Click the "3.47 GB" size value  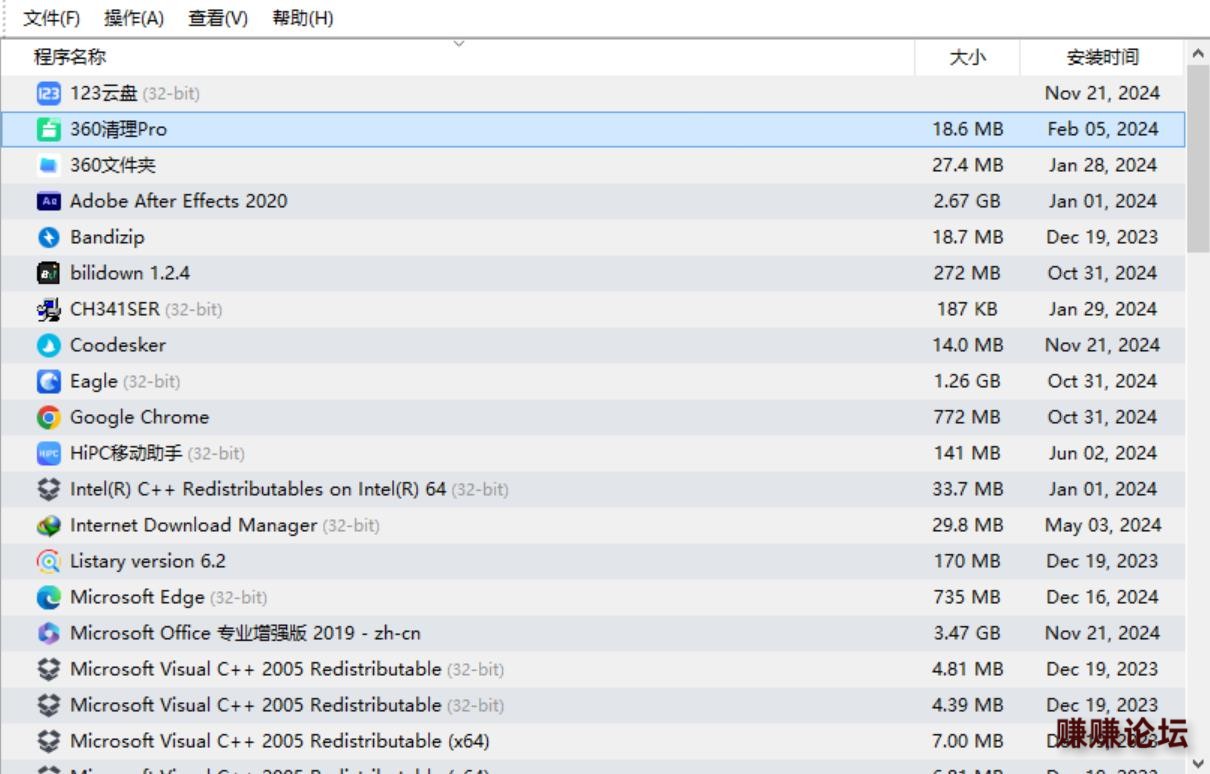click(967, 633)
